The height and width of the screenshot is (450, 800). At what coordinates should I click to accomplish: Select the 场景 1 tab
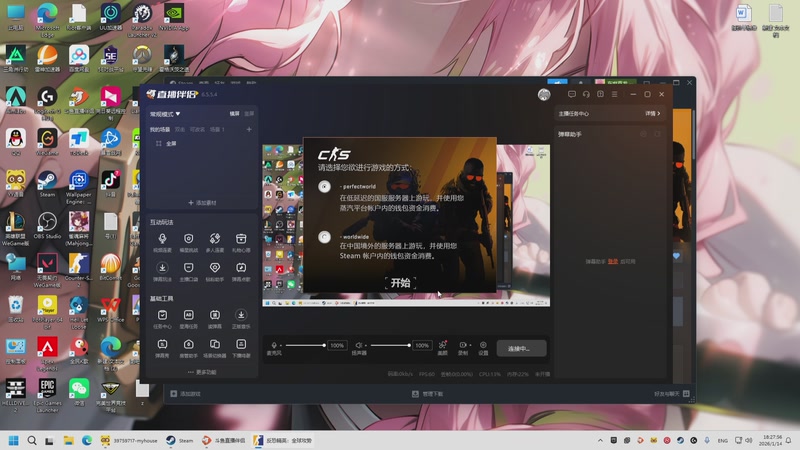click(217, 130)
